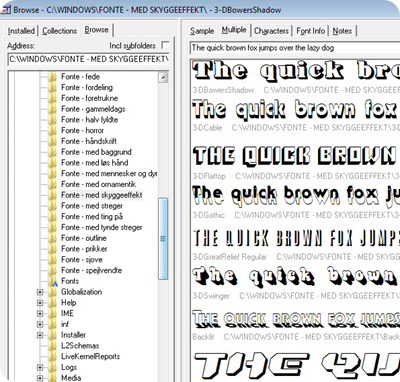
Task: Expand the Help folder node
Action: tap(40, 303)
